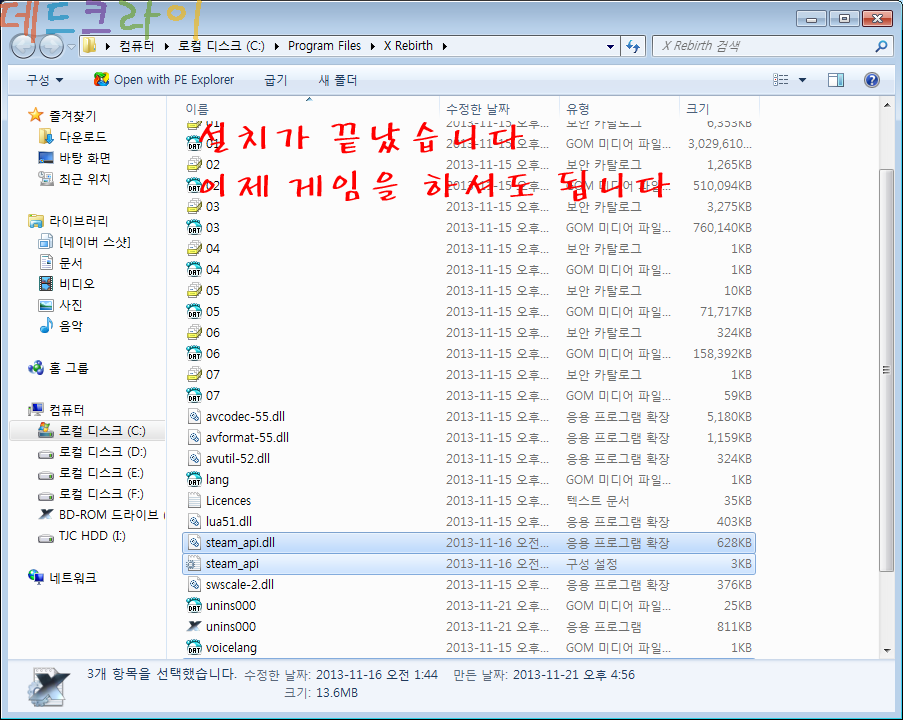Select the avutil-52.dll file
This screenshot has width=903, height=720.
point(238,458)
